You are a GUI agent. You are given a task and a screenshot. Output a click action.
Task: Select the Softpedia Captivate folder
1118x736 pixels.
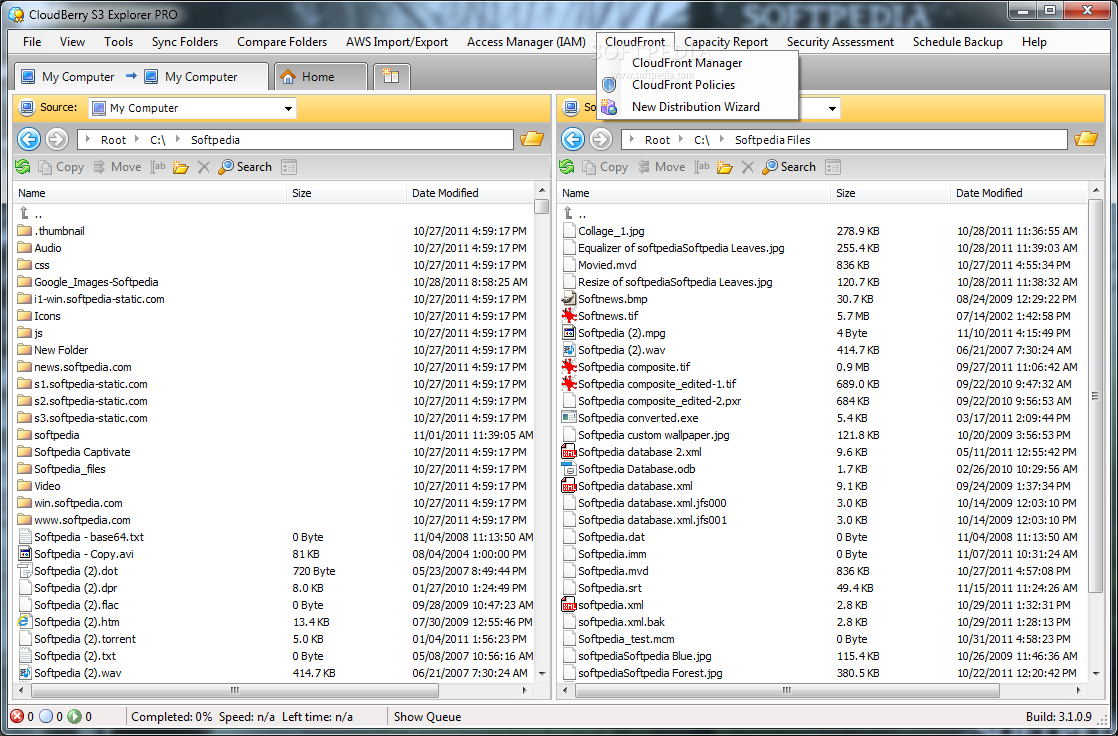(x=82, y=451)
